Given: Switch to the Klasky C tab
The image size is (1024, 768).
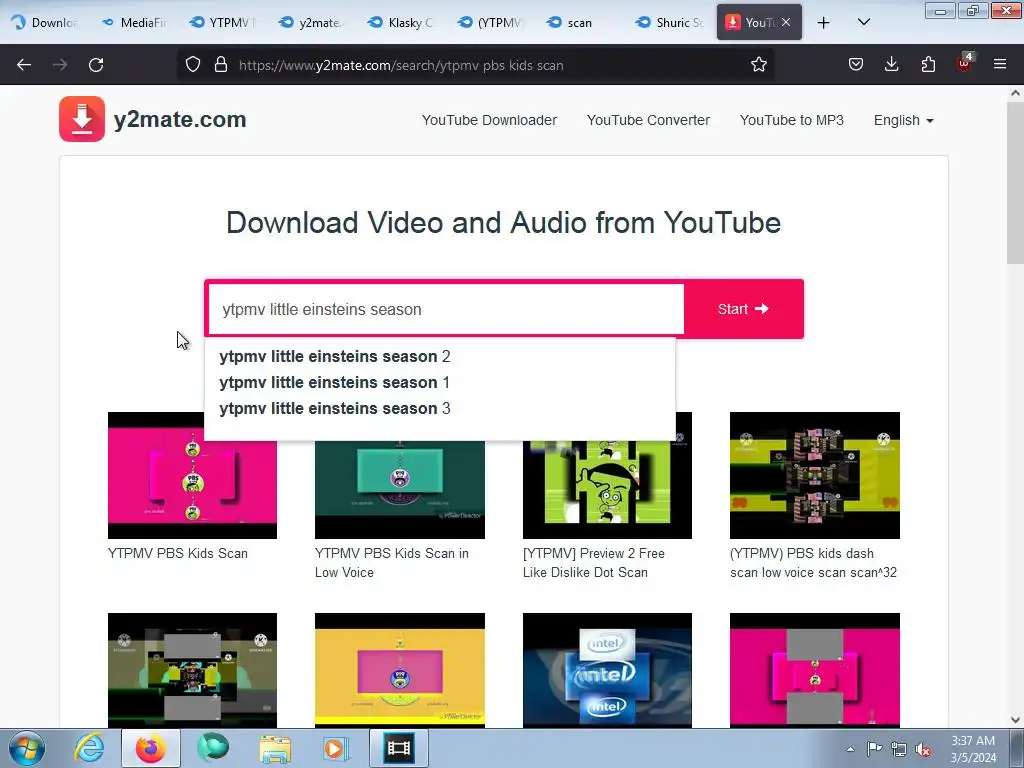Looking at the screenshot, I should 402,22.
